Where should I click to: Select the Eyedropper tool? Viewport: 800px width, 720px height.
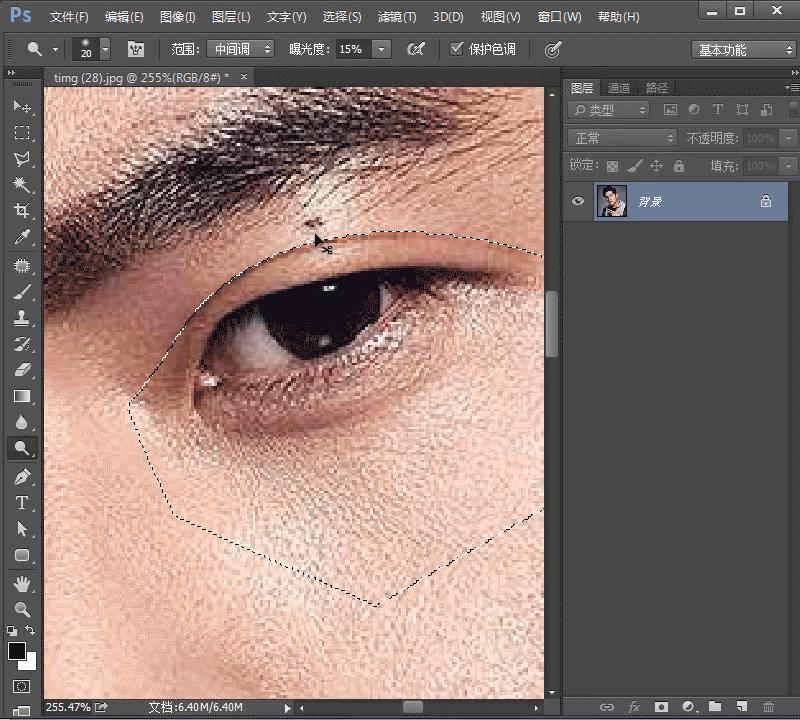(21, 237)
